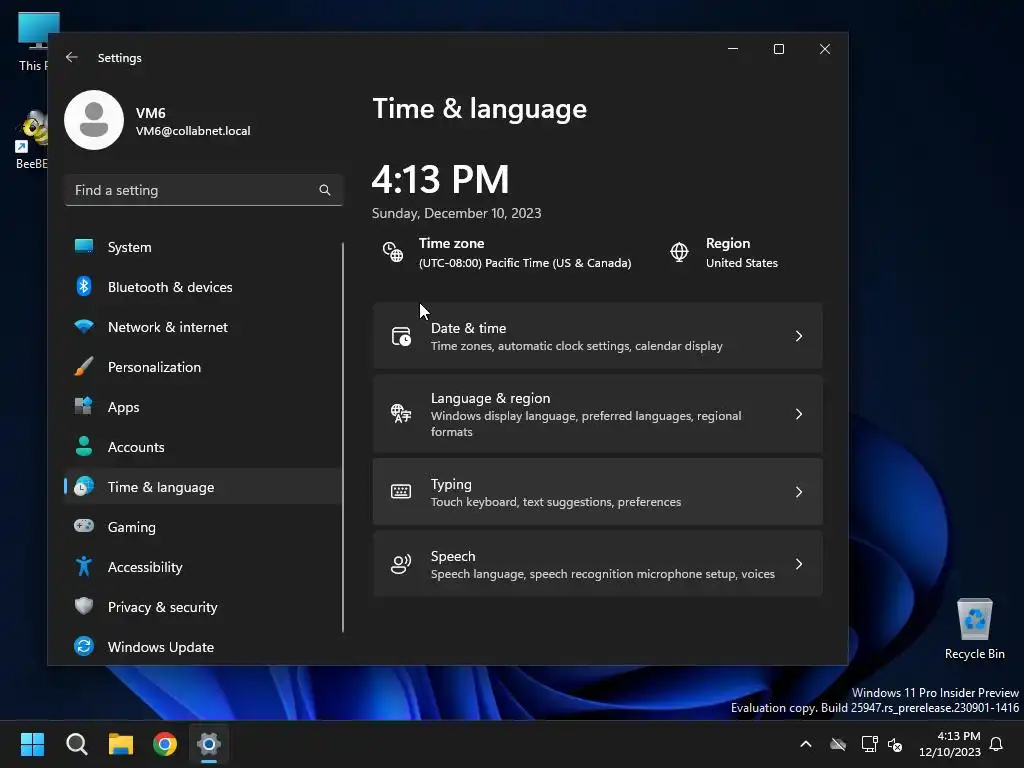Launch Google Chrome from taskbar

(165, 744)
